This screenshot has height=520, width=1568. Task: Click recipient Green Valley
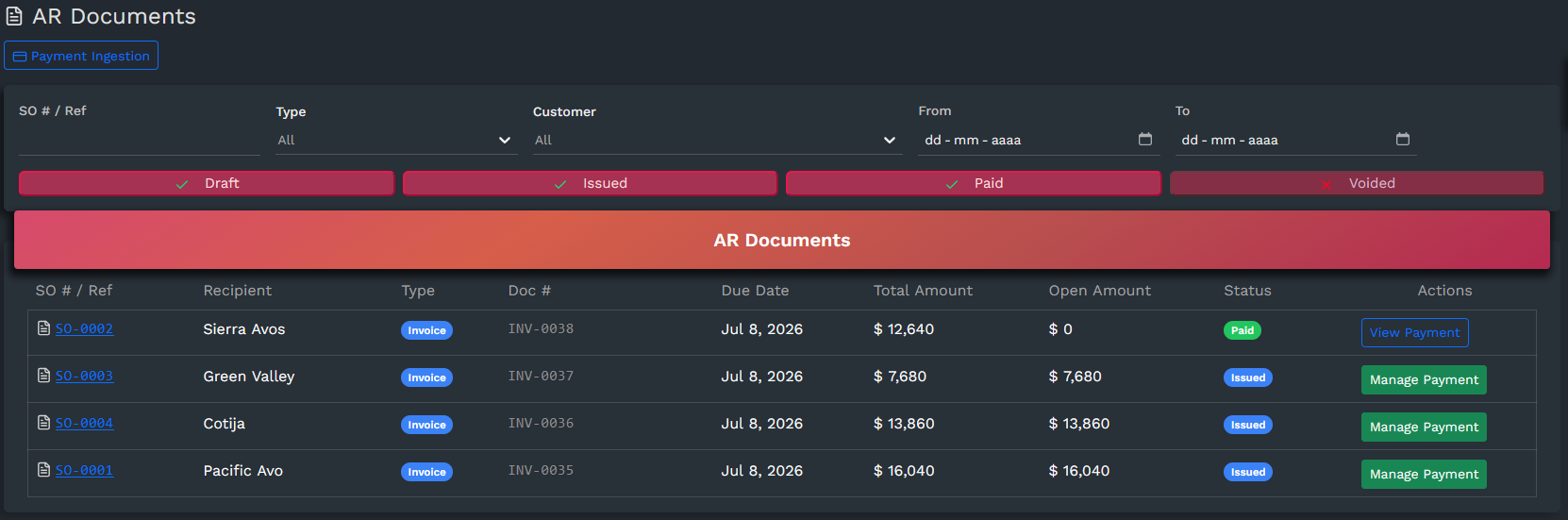point(249,377)
